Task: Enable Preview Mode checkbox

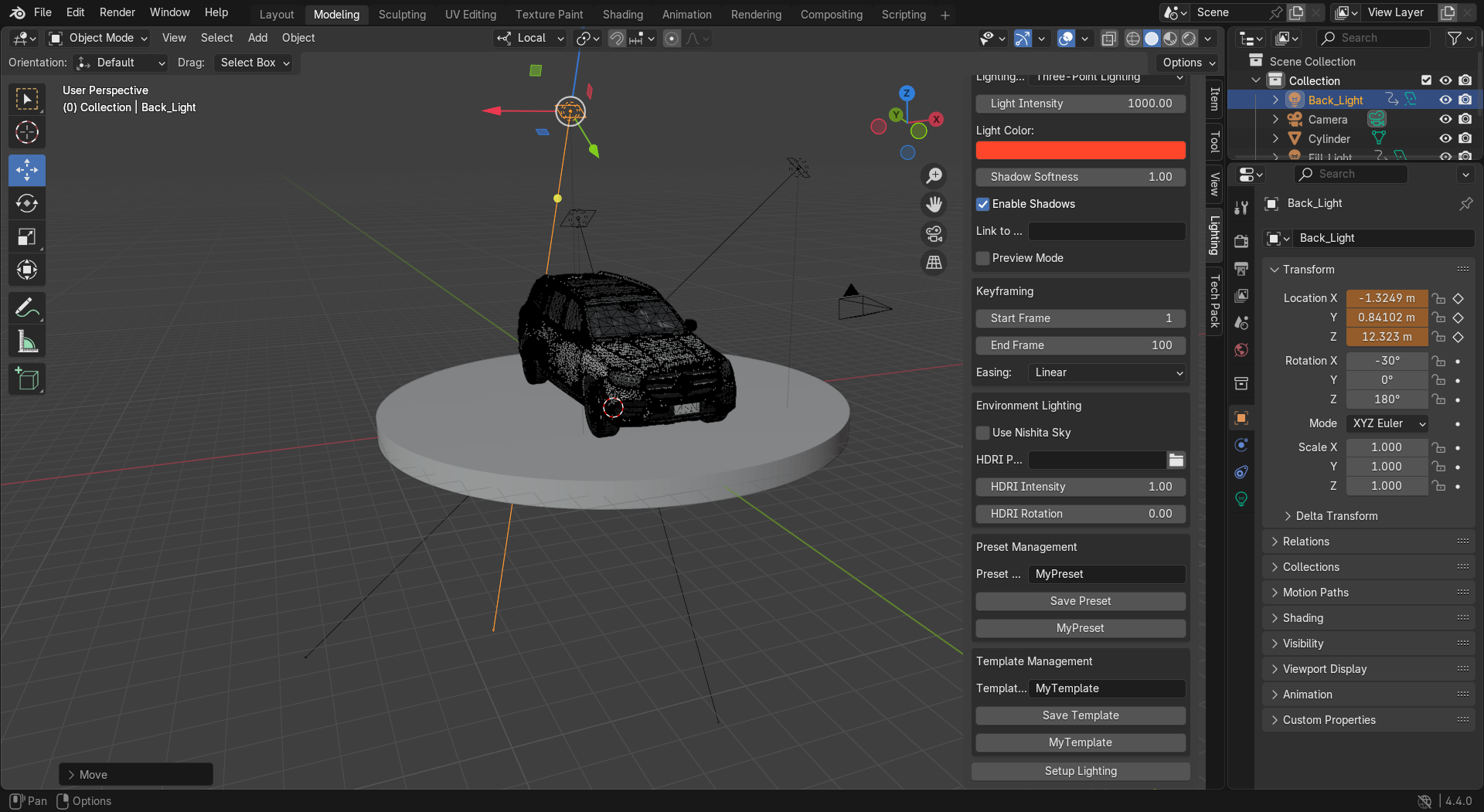Action: click(983, 258)
